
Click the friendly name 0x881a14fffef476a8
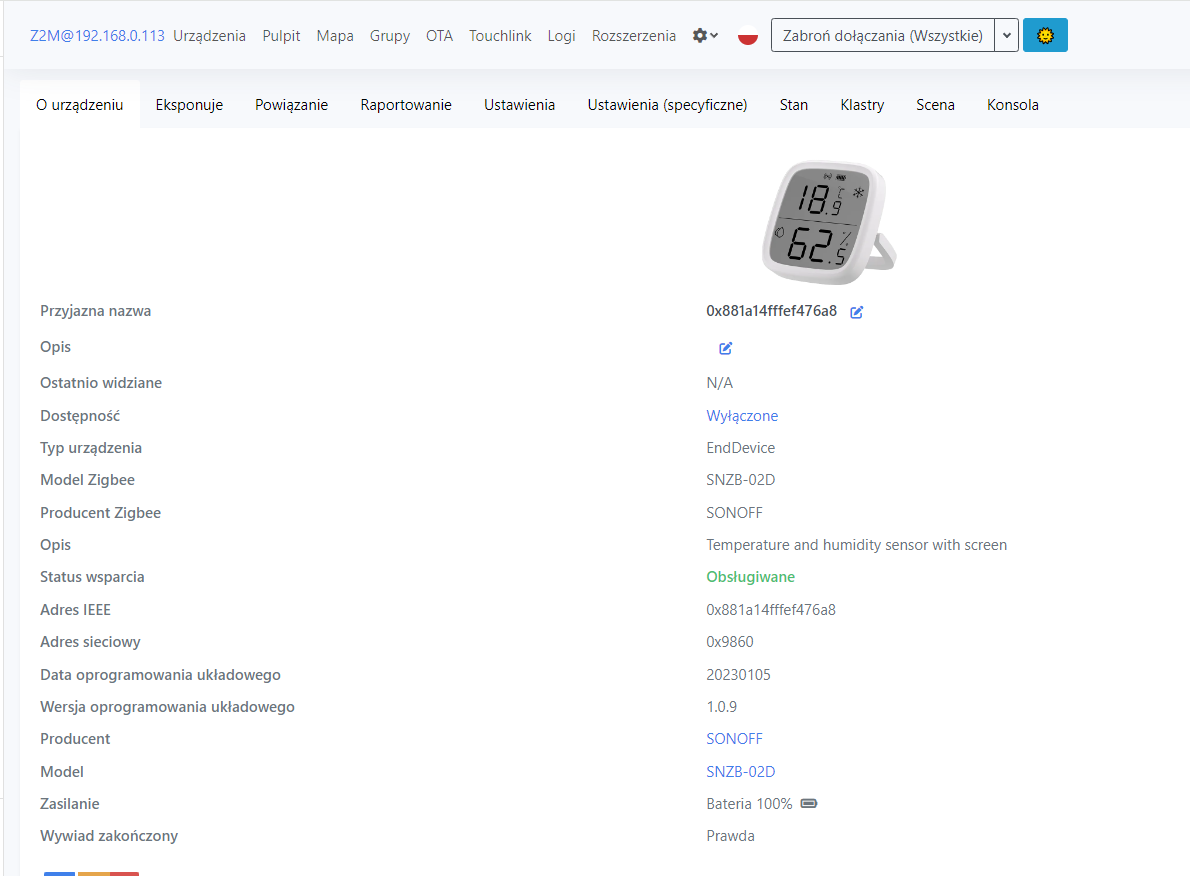click(771, 310)
